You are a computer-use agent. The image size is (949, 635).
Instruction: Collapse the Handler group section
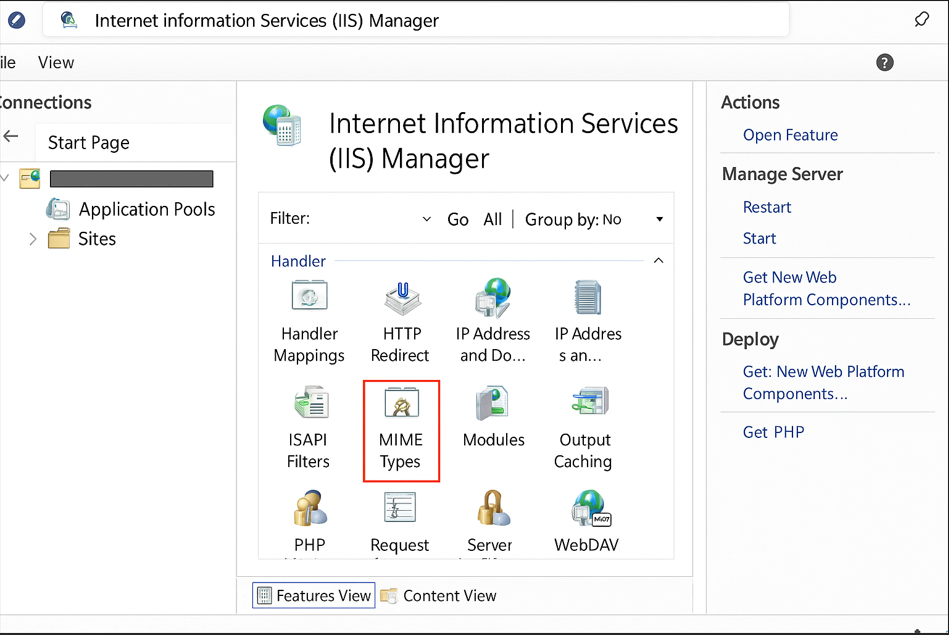pyautogui.click(x=658, y=260)
